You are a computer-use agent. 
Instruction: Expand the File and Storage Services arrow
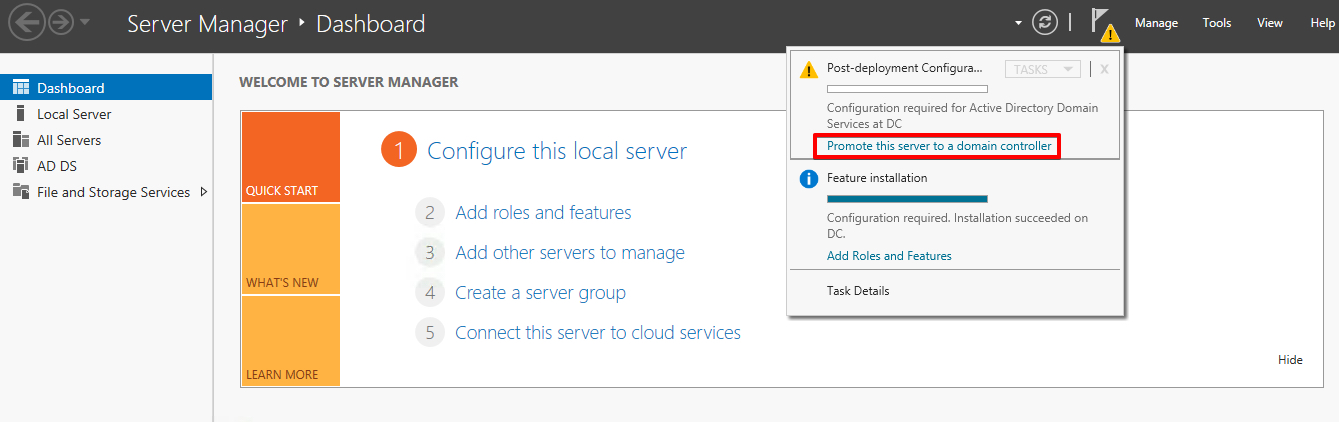point(204,192)
